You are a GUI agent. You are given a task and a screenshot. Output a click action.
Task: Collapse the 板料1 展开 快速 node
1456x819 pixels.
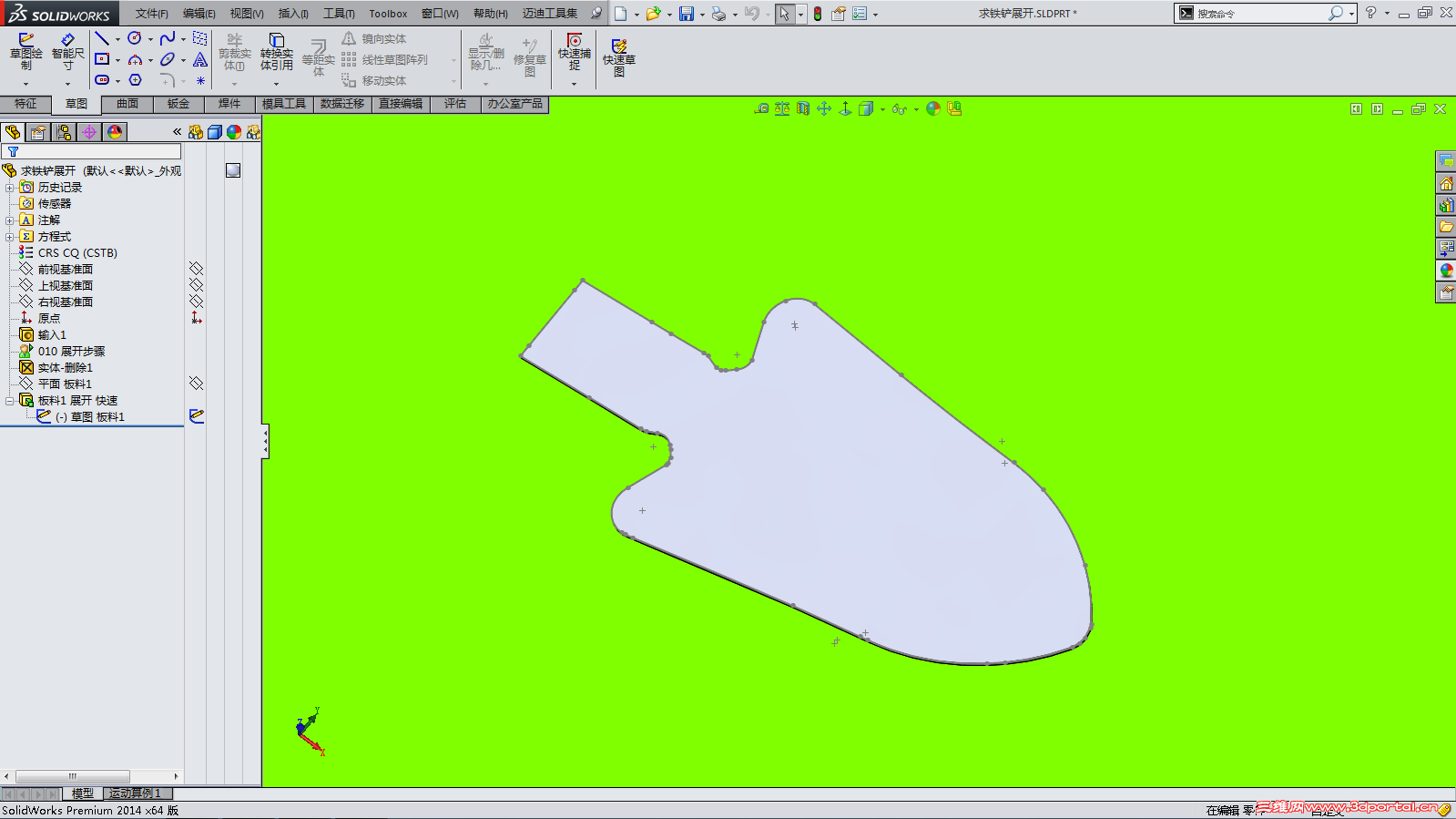click(x=9, y=401)
